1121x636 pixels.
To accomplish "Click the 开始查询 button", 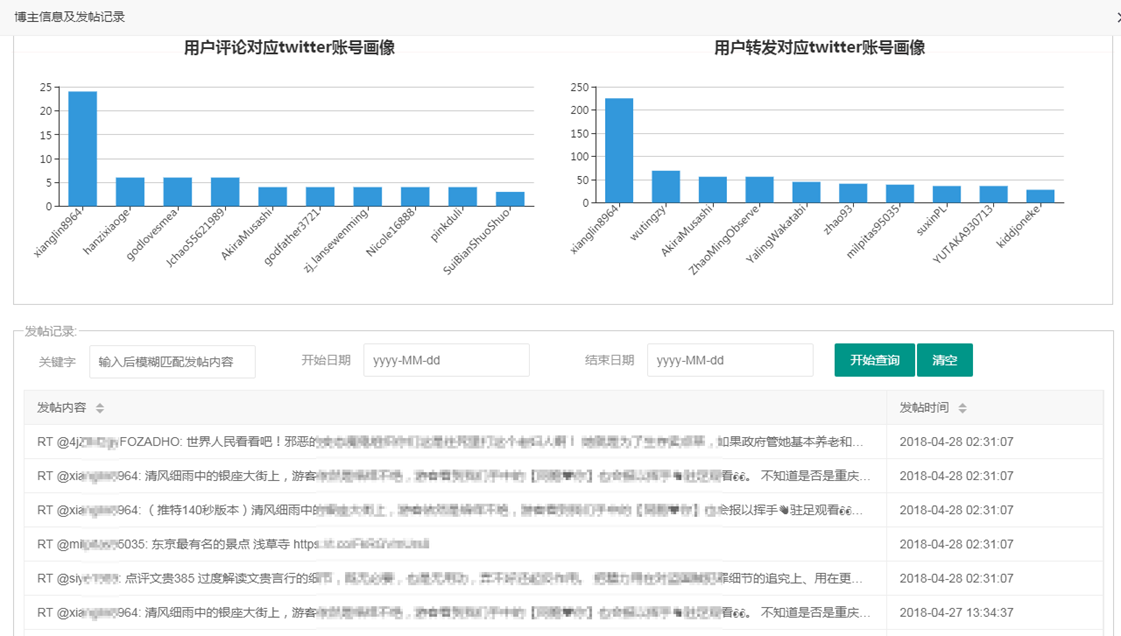I will [874, 360].
